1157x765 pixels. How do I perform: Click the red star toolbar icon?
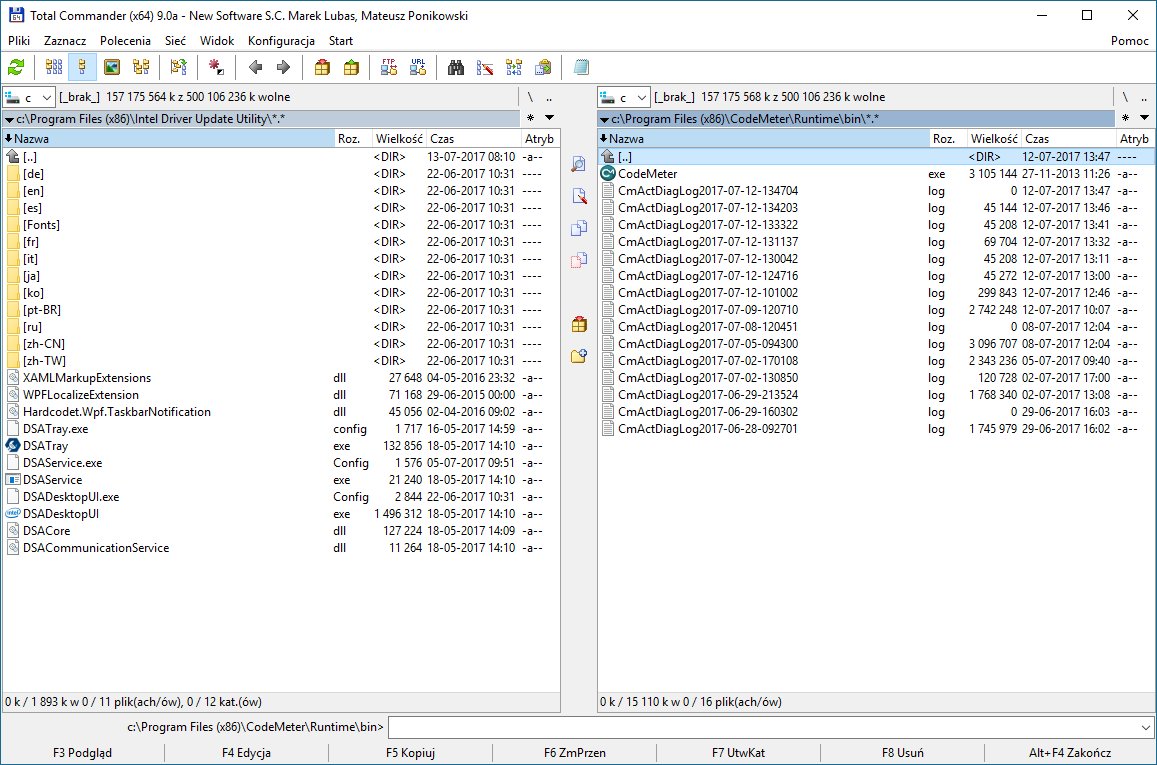pyautogui.click(x=216, y=67)
